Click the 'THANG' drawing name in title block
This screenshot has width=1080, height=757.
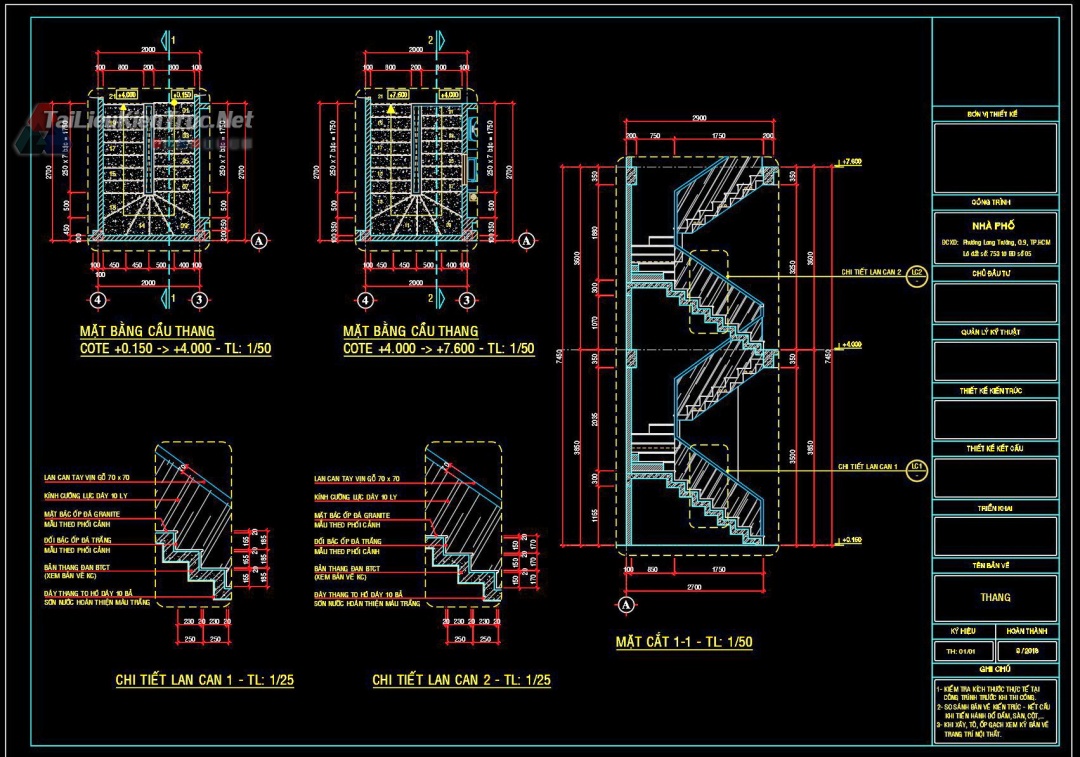tap(995, 597)
